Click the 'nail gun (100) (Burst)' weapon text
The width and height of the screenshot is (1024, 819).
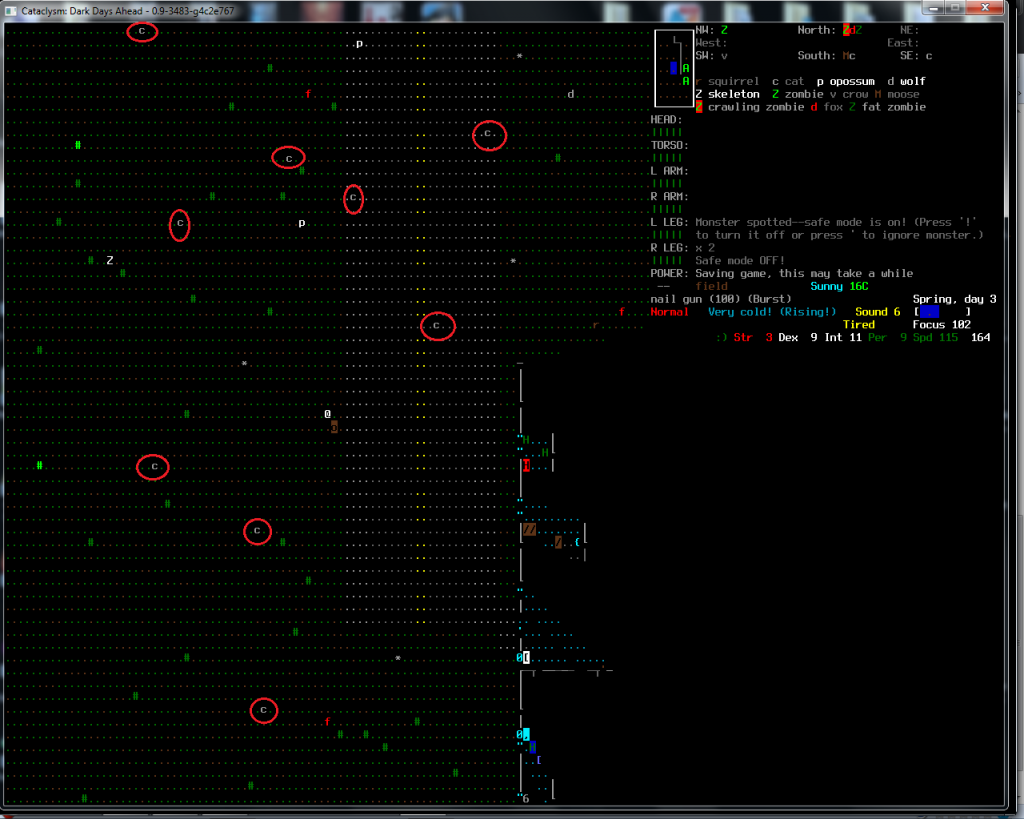(x=721, y=299)
